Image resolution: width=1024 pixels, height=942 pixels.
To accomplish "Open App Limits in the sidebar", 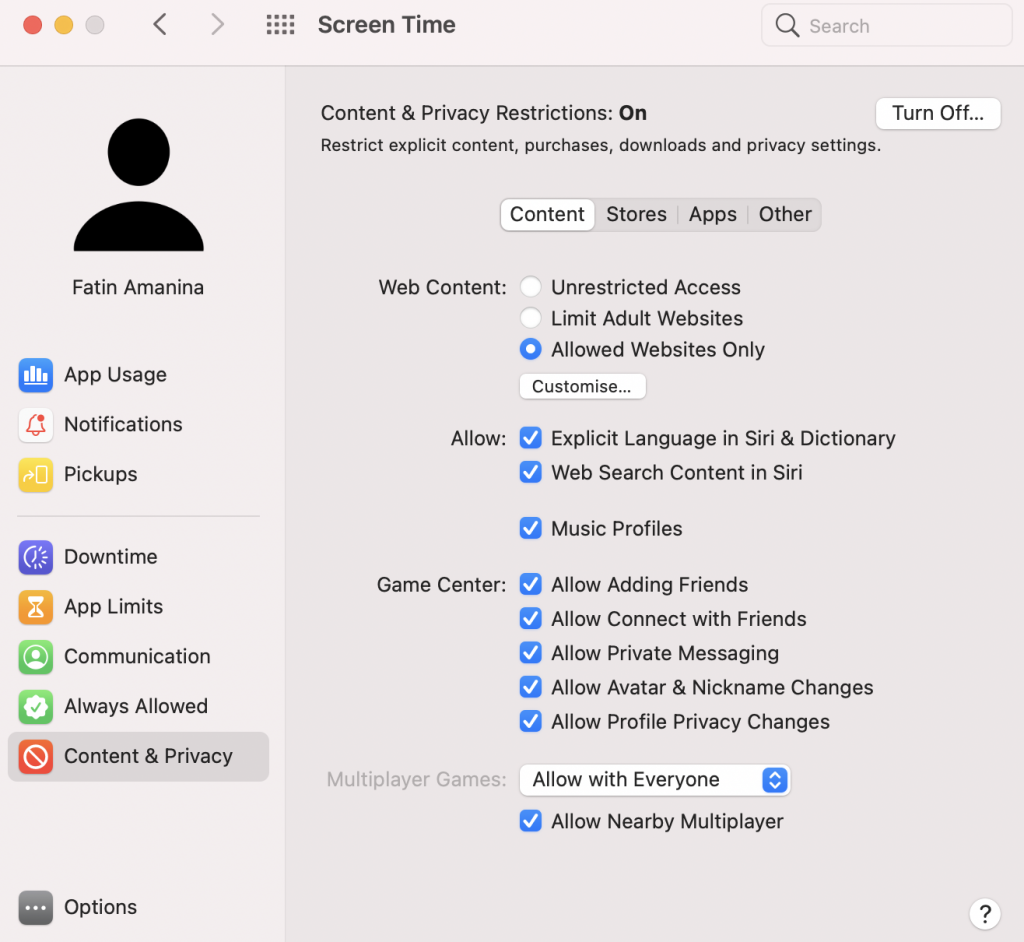I will point(138,607).
